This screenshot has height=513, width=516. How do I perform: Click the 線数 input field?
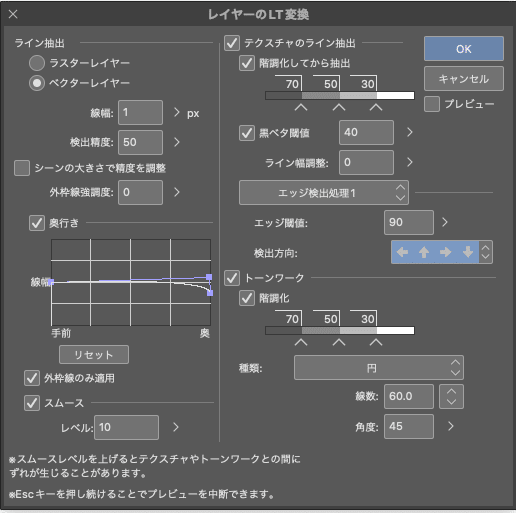point(409,396)
